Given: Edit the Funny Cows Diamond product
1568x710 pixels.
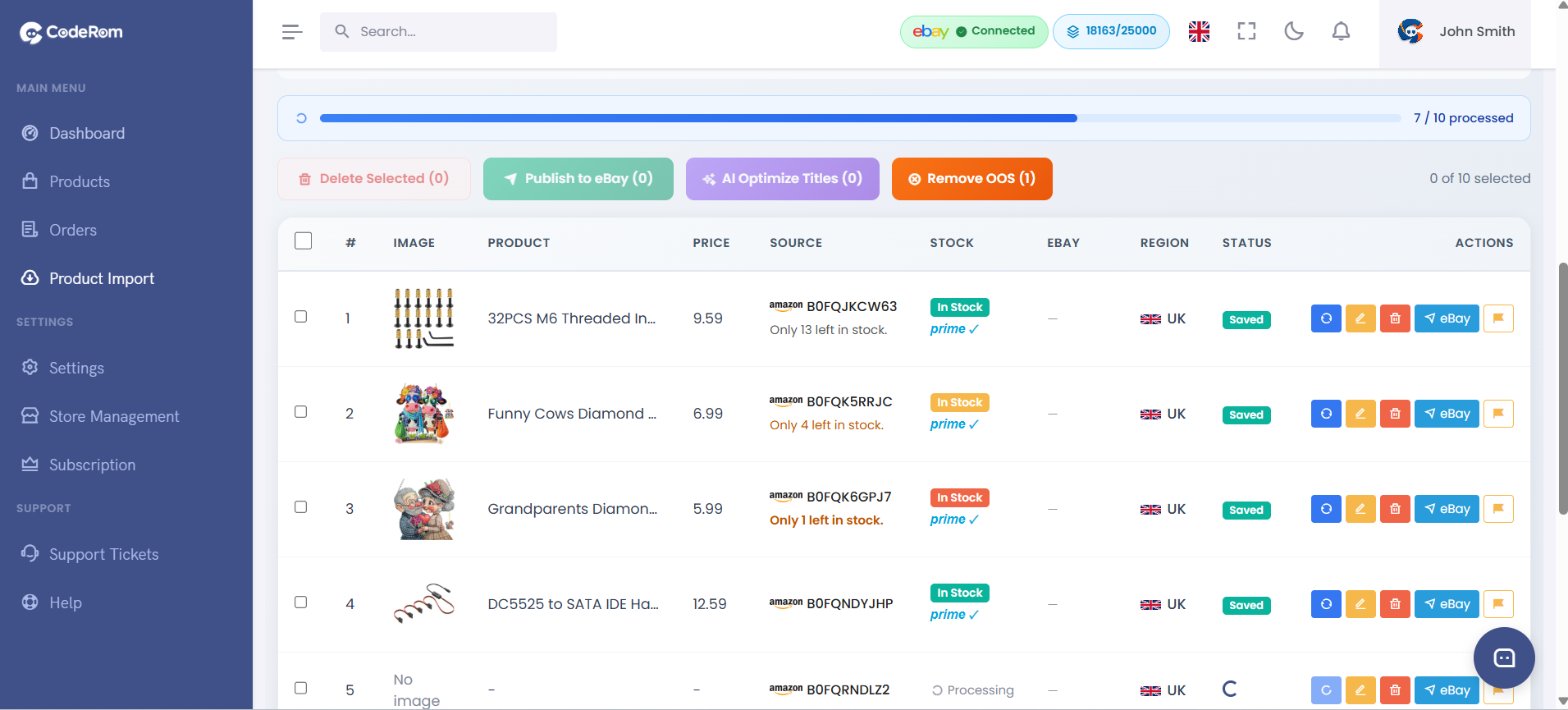Looking at the screenshot, I should [1360, 414].
